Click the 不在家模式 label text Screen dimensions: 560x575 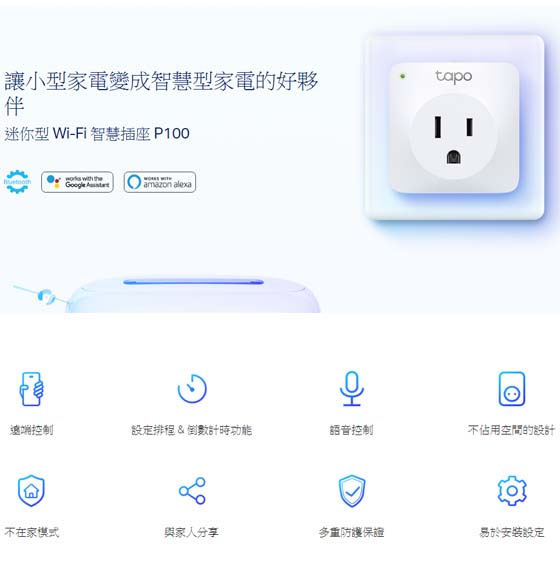point(32,532)
